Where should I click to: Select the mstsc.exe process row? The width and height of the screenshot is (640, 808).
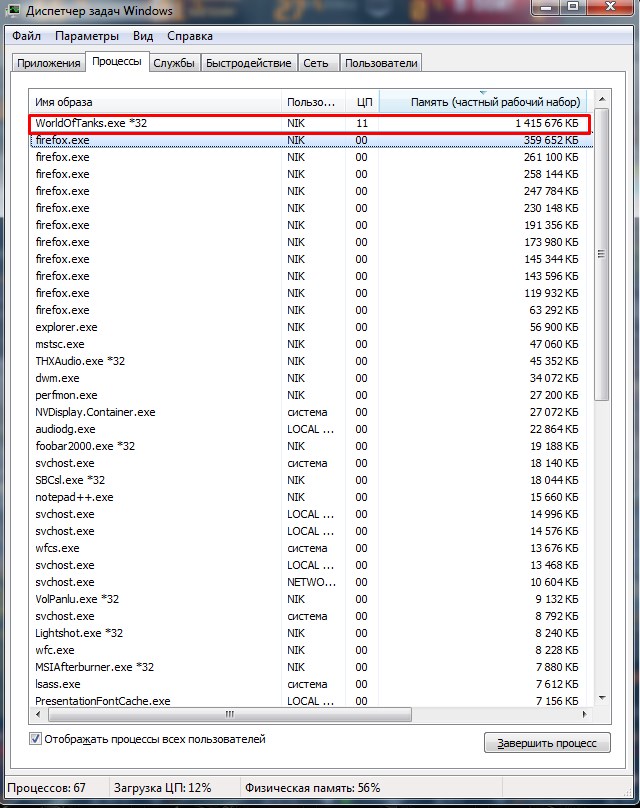click(x=310, y=344)
